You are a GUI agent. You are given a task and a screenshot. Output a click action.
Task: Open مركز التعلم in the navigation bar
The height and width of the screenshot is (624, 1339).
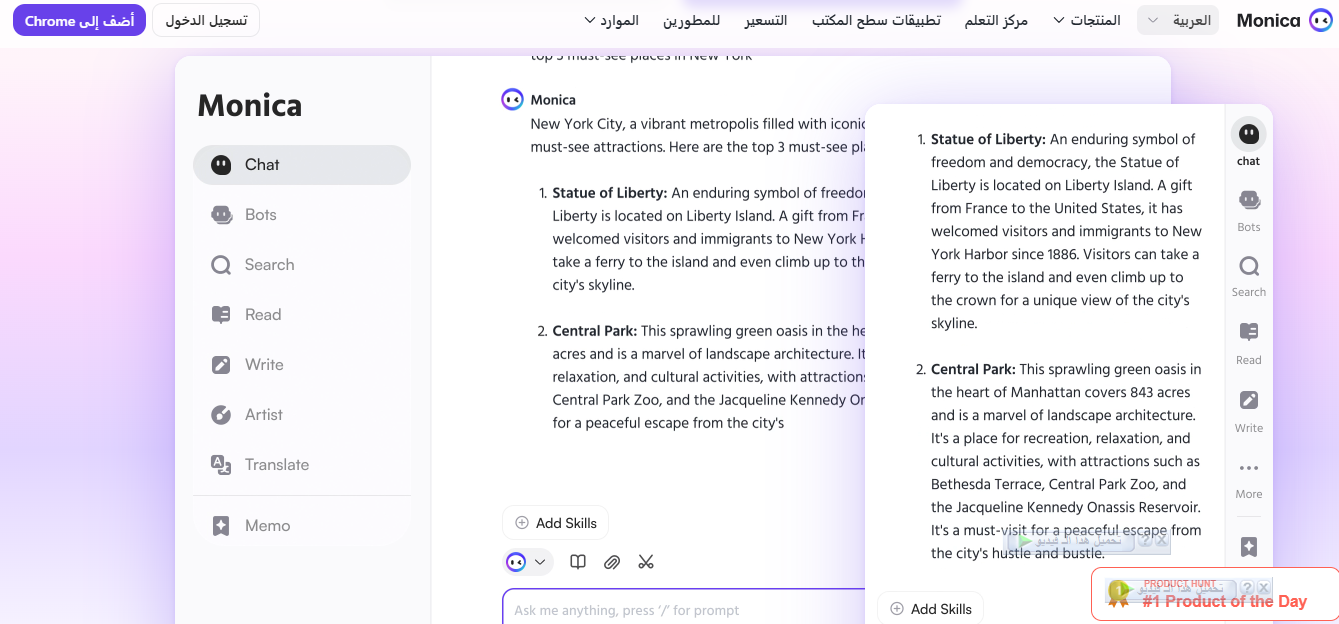pos(996,20)
